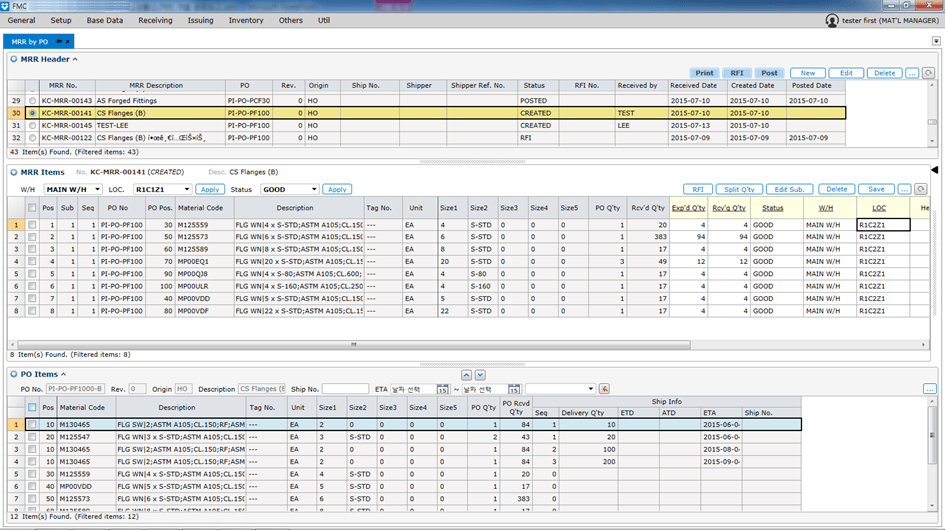Viewport: 945px width, 530px height.
Task: Open the Receiving menu
Action: 155,20
